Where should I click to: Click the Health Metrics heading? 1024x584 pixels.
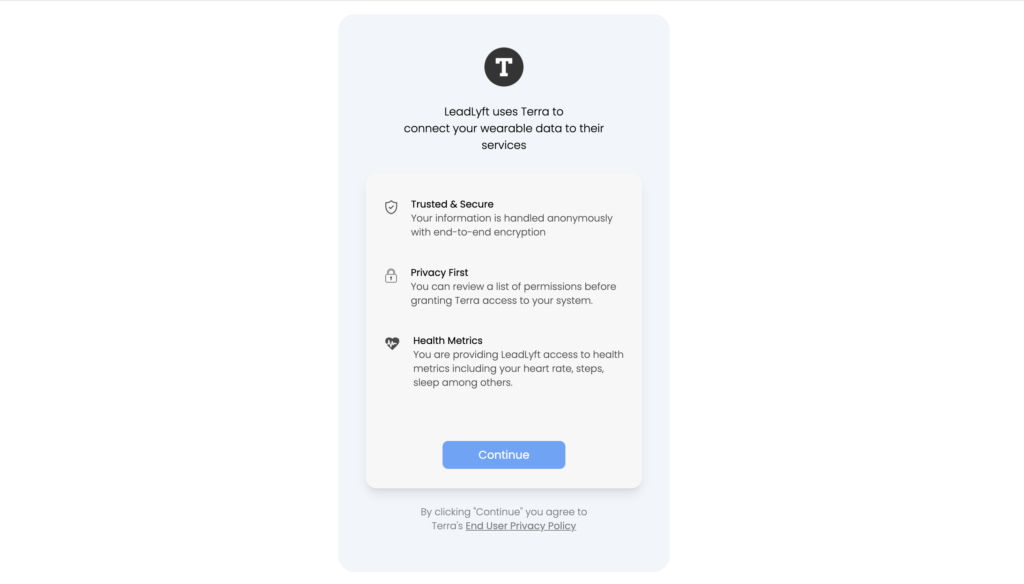click(x=446, y=340)
